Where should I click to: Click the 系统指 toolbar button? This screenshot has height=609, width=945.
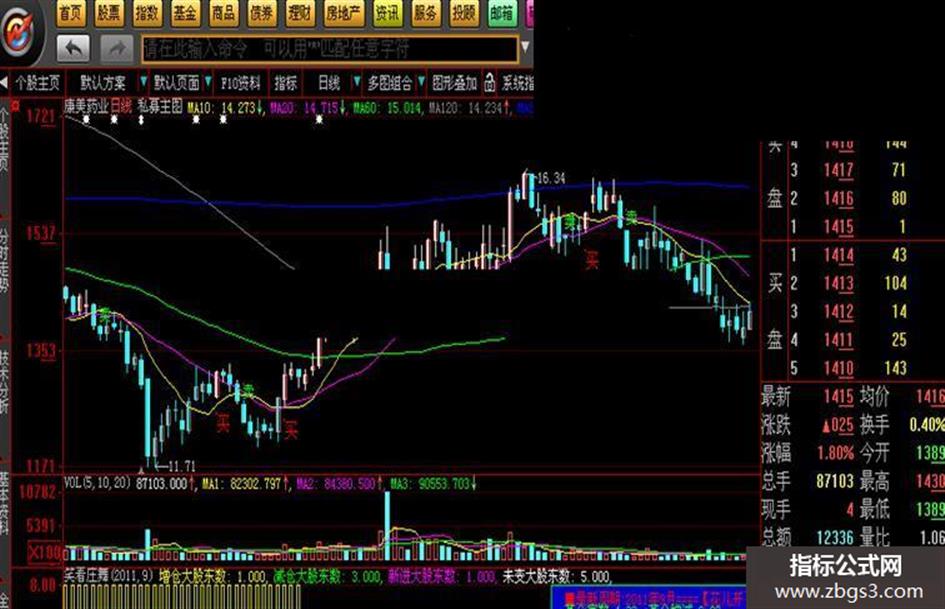[x=518, y=83]
